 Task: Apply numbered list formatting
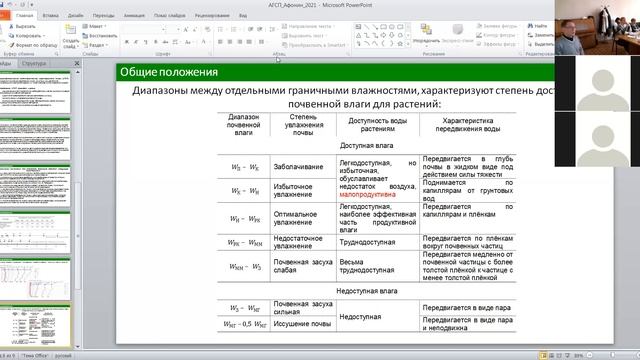[x=234, y=29]
